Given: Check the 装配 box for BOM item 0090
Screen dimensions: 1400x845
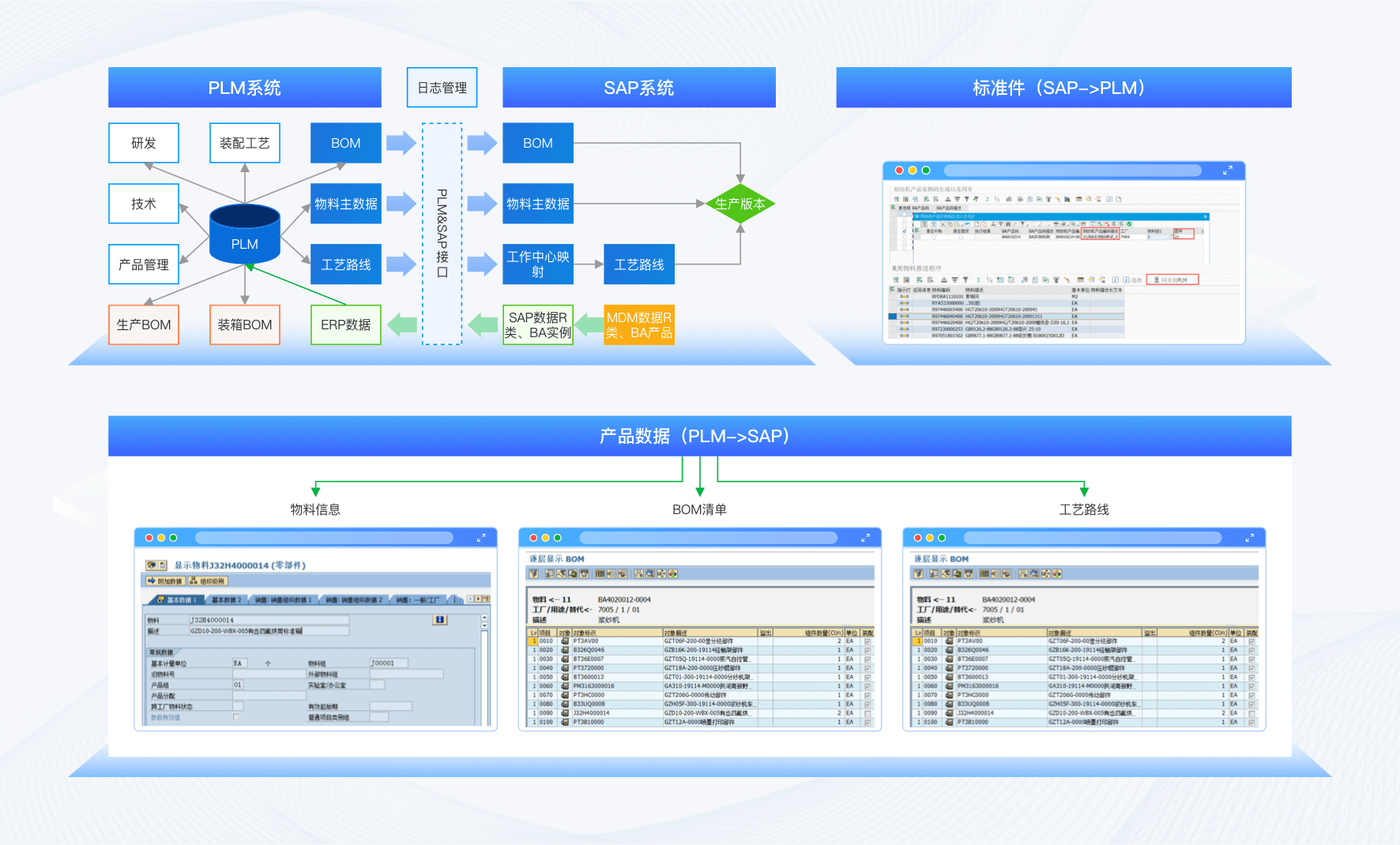Looking at the screenshot, I should (x=867, y=713).
